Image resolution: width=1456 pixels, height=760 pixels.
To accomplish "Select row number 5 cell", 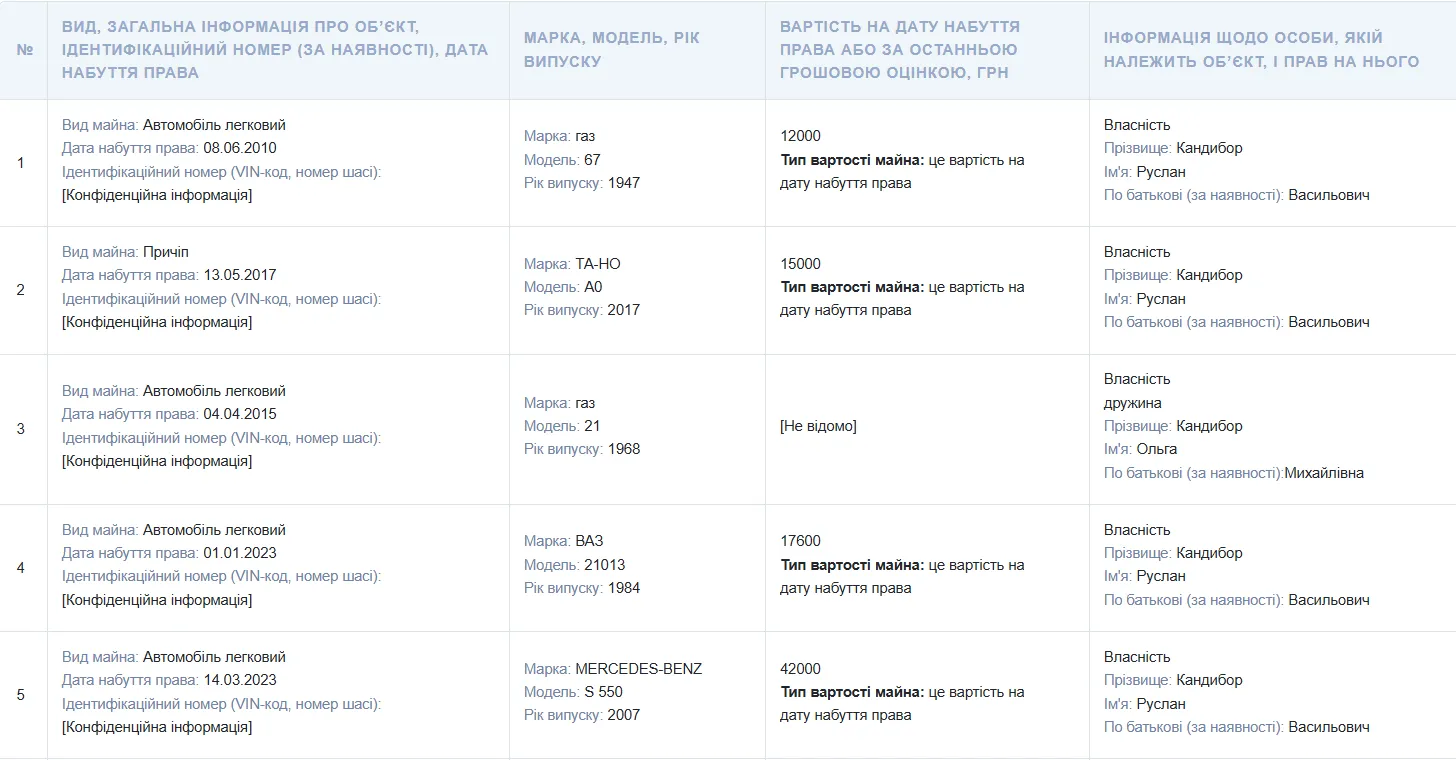I will pyautogui.click(x=21, y=695).
